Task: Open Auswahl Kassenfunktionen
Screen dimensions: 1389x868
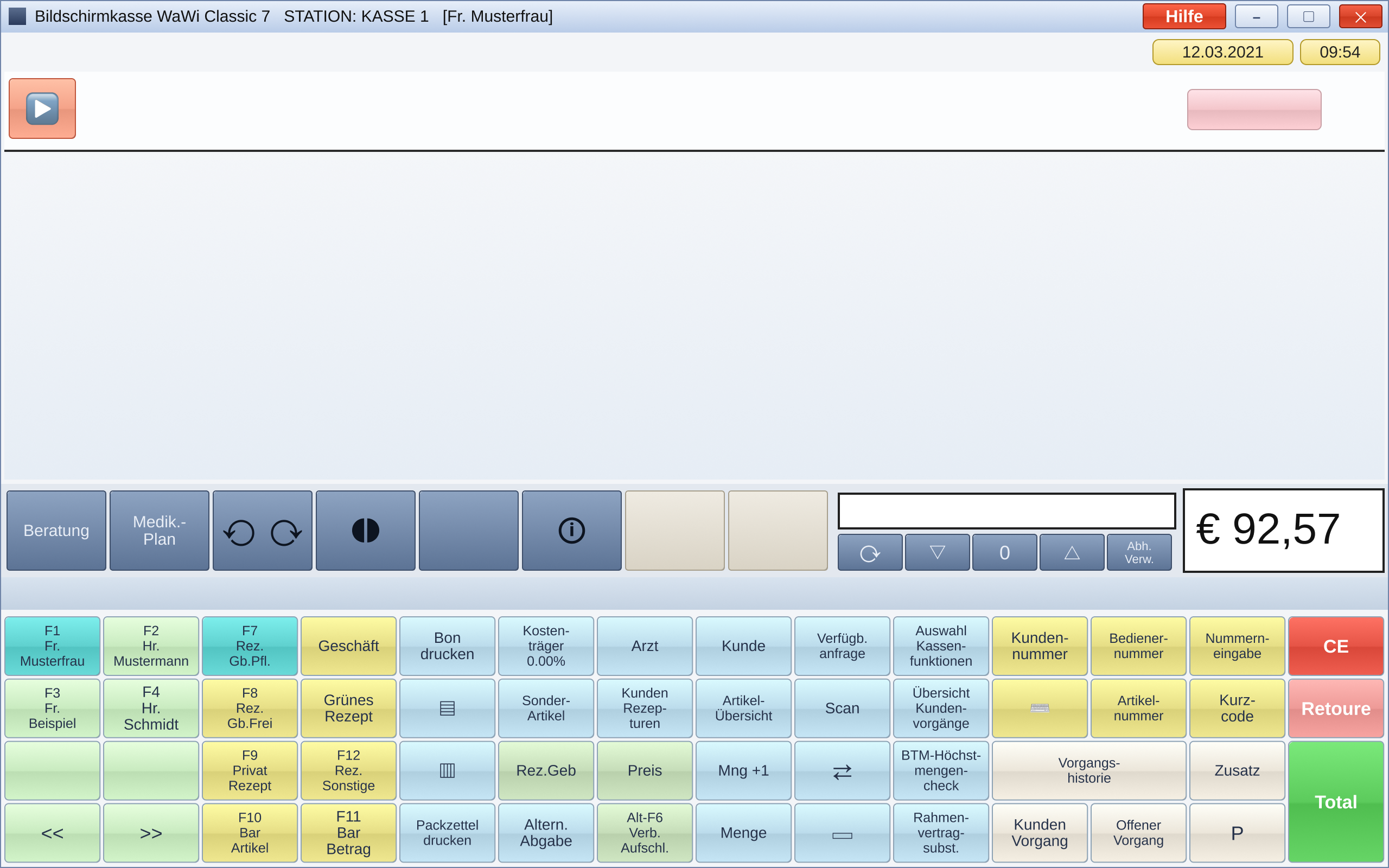Action: tap(941, 646)
